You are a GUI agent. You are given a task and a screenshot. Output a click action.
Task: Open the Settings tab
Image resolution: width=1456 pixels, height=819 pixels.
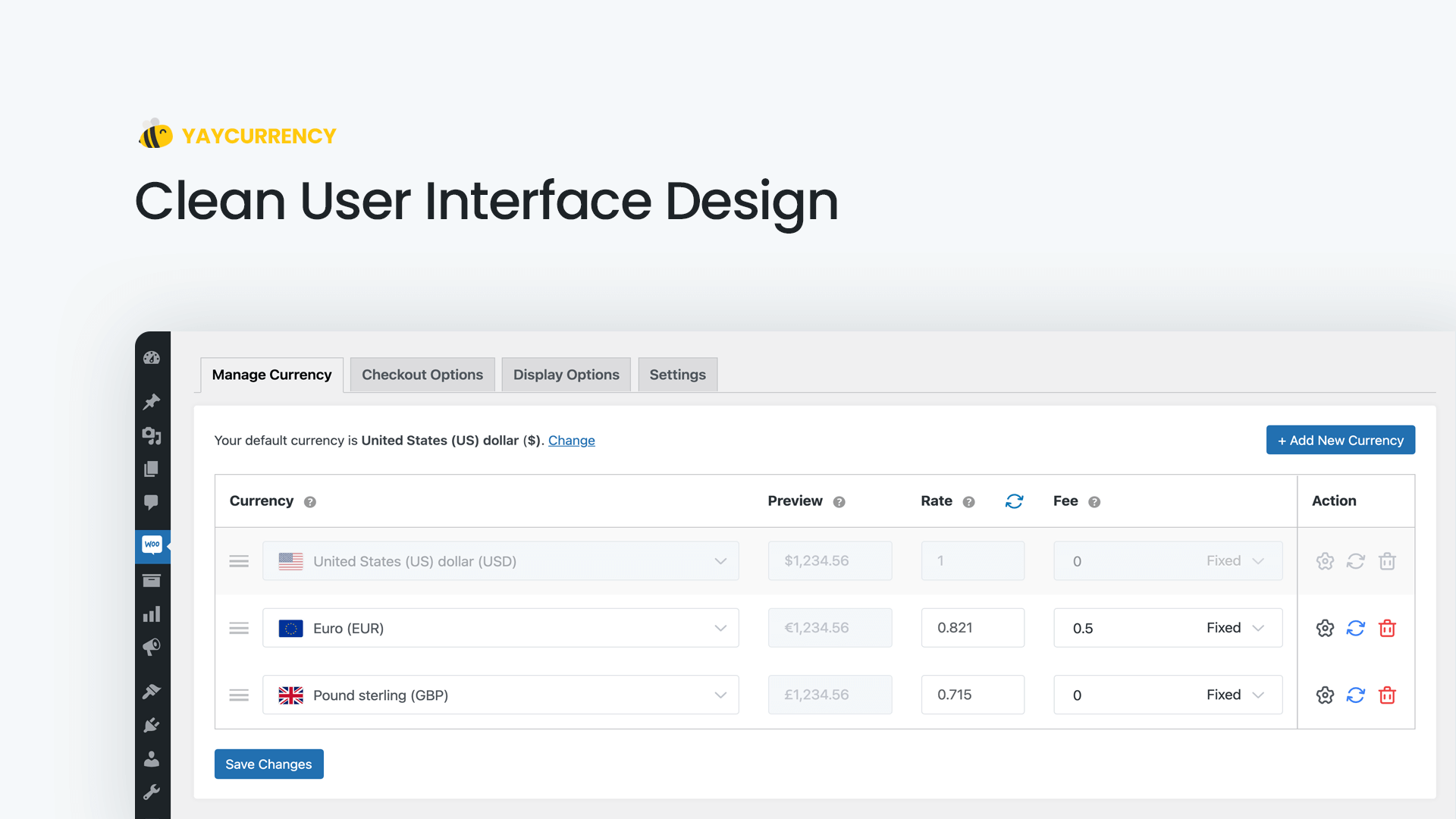pos(677,374)
